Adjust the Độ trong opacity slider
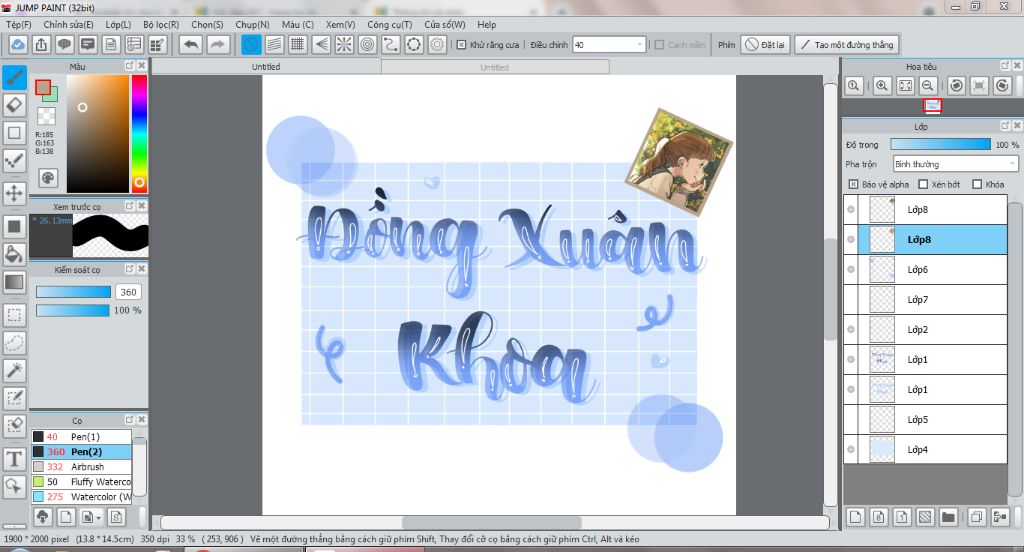Viewport: 1024px width, 552px height. [x=940, y=144]
